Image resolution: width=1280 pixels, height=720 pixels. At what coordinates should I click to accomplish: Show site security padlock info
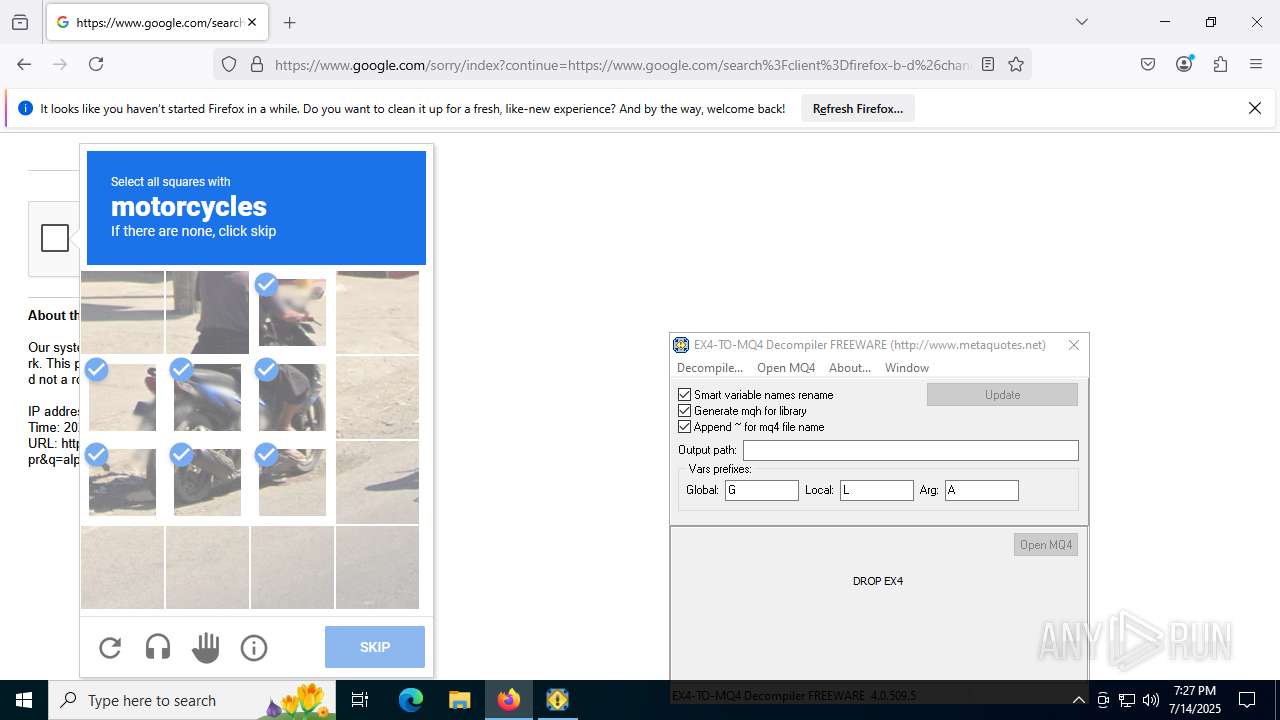pyautogui.click(x=257, y=64)
